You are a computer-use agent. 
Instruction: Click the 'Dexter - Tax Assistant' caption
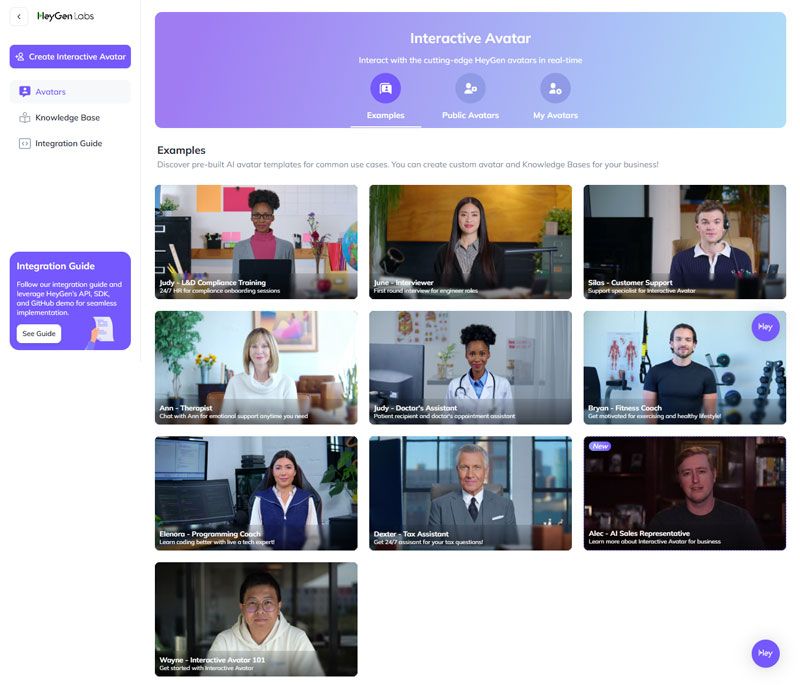coord(411,534)
